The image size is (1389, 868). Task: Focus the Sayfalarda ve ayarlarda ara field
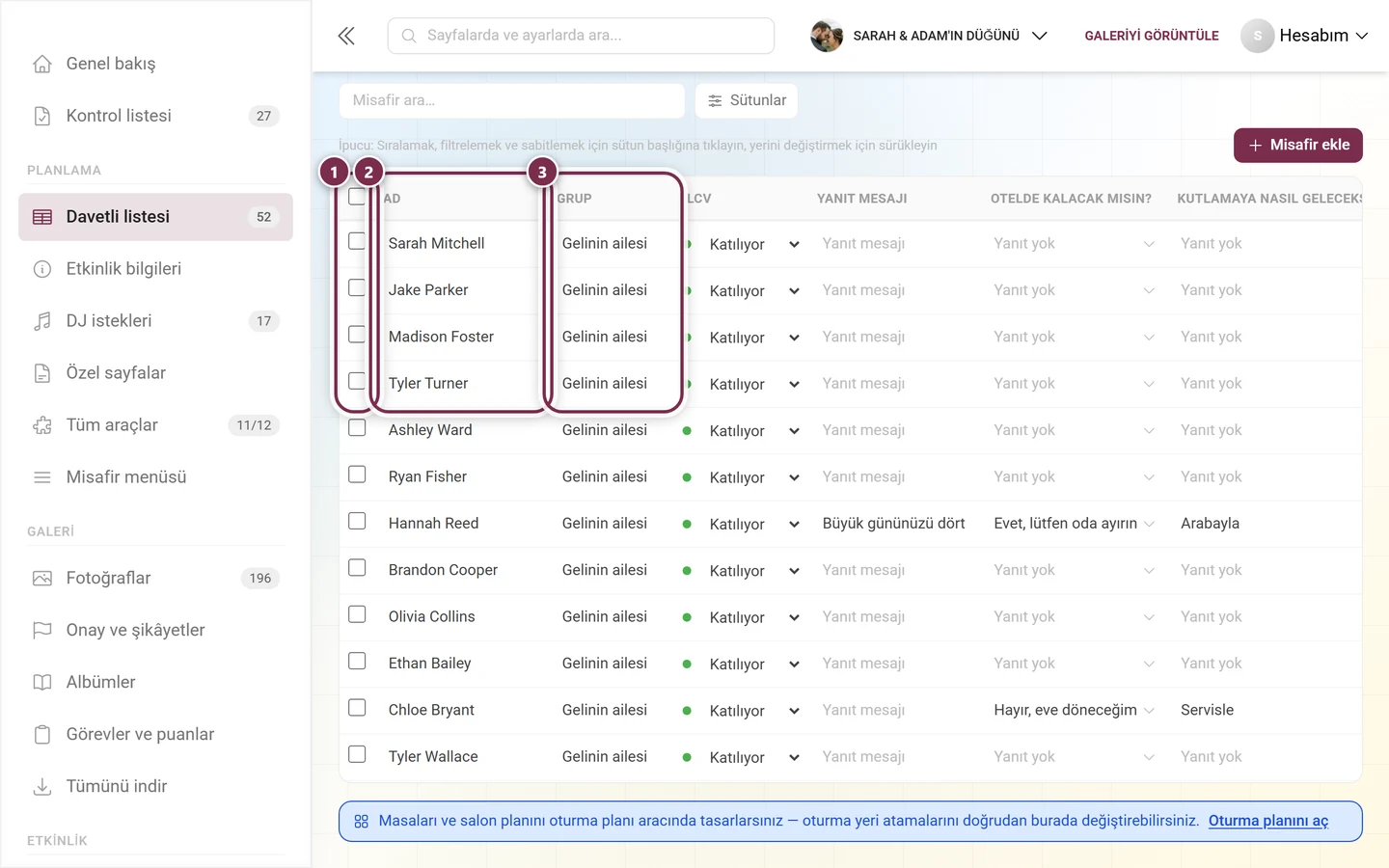pos(581,36)
